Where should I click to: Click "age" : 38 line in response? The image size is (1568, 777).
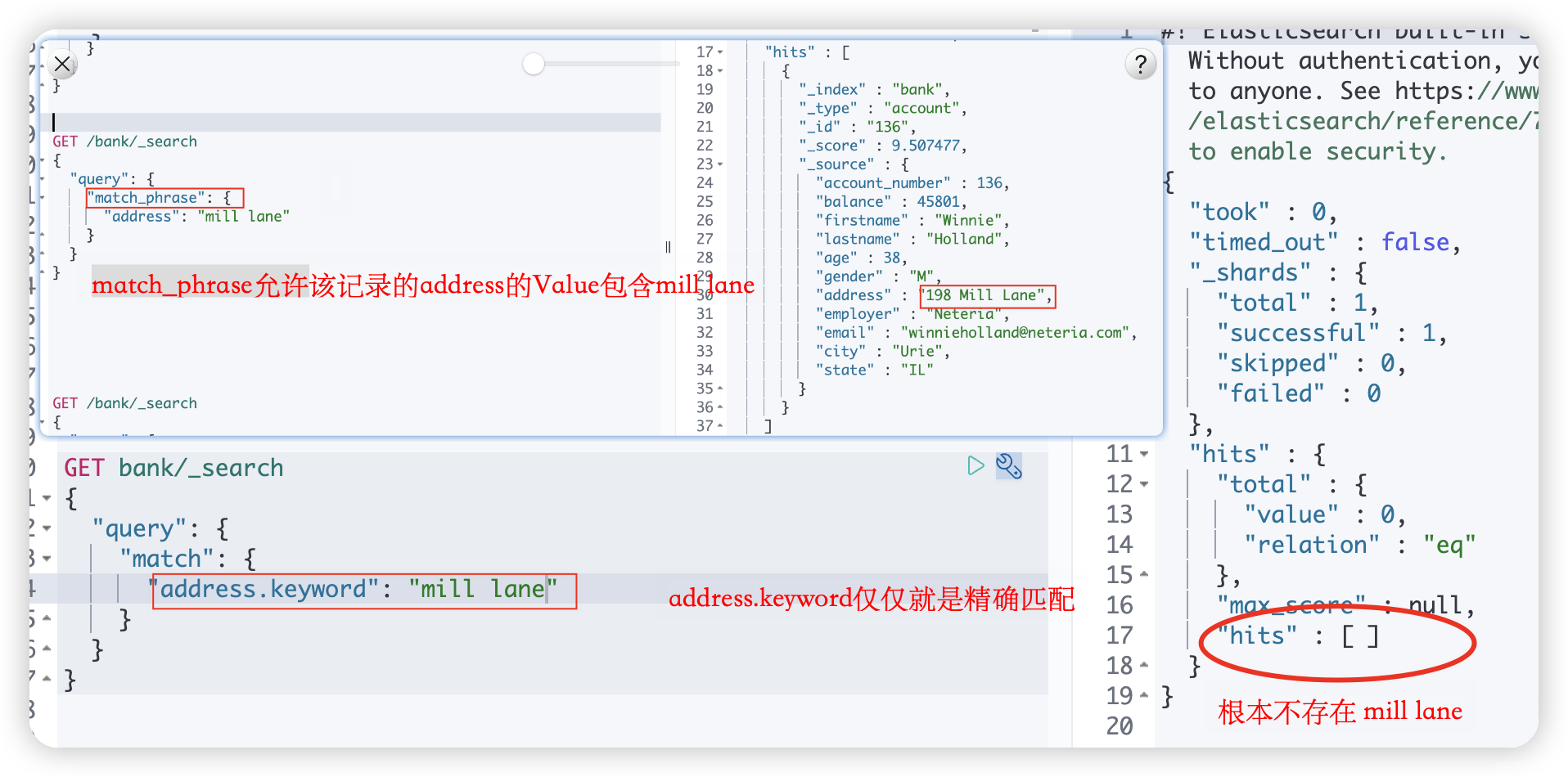tap(860, 258)
